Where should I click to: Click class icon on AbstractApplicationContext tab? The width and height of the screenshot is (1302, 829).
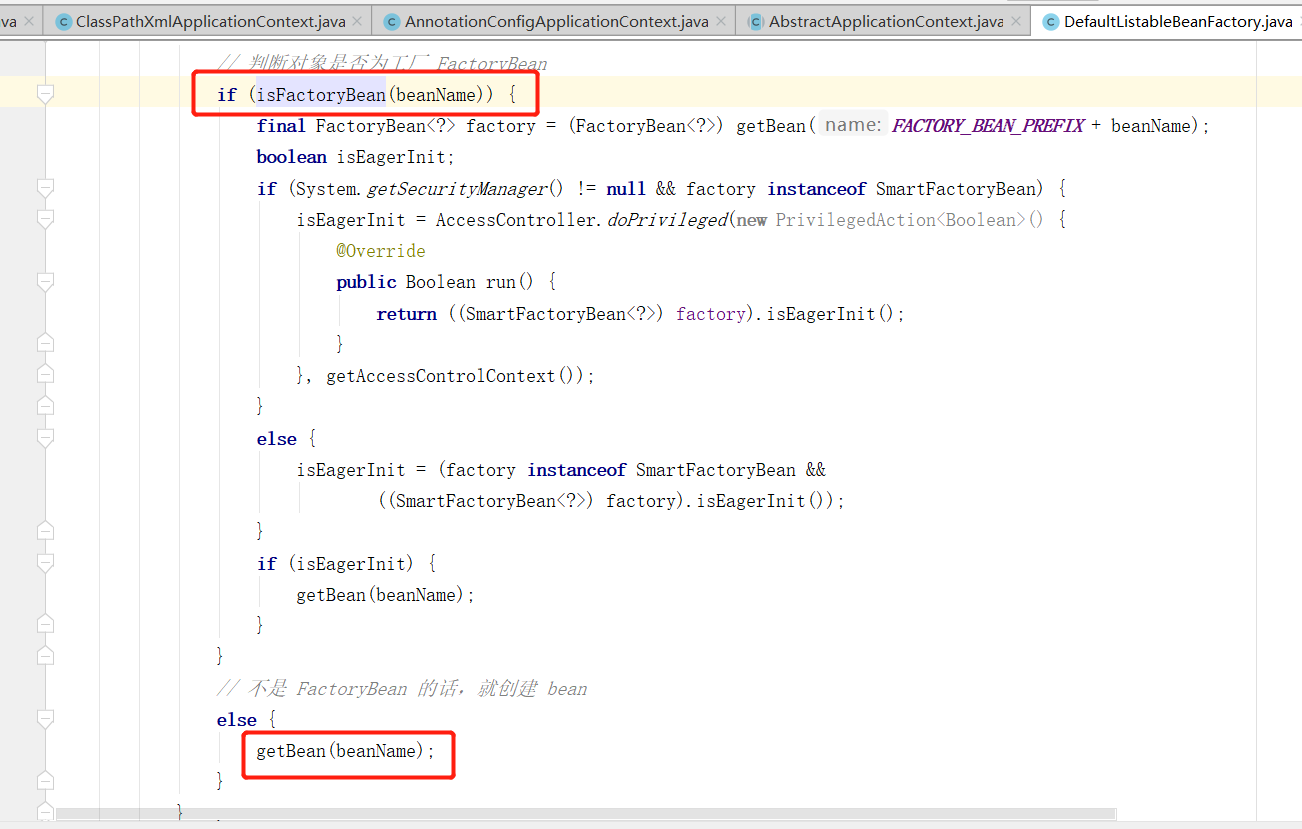coord(756,21)
